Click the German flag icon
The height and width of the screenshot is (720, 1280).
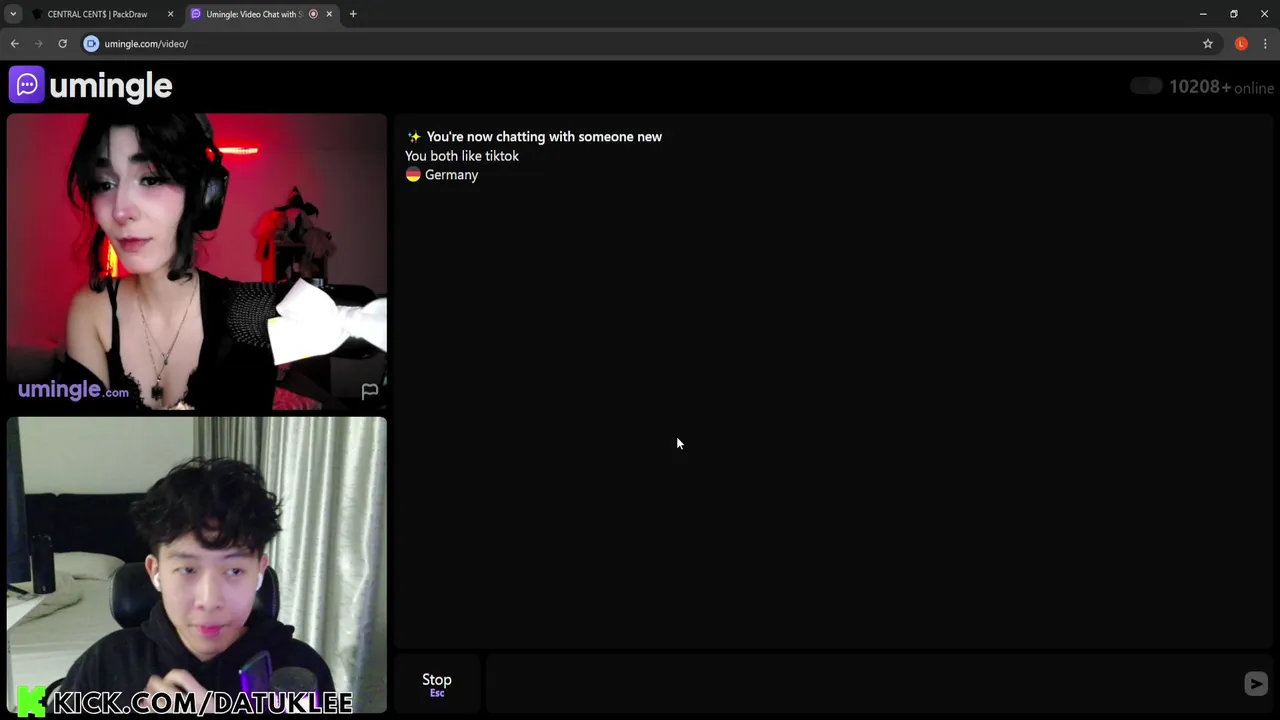pos(413,175)
